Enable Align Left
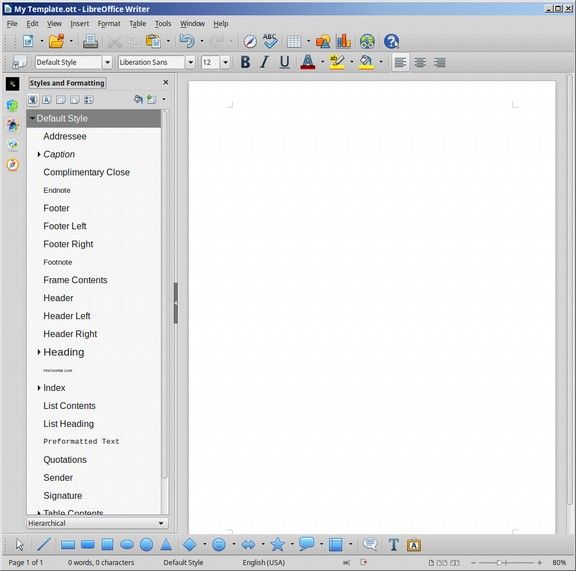Image resolution: width=576 pixels, height=571 pixels. 400,62
